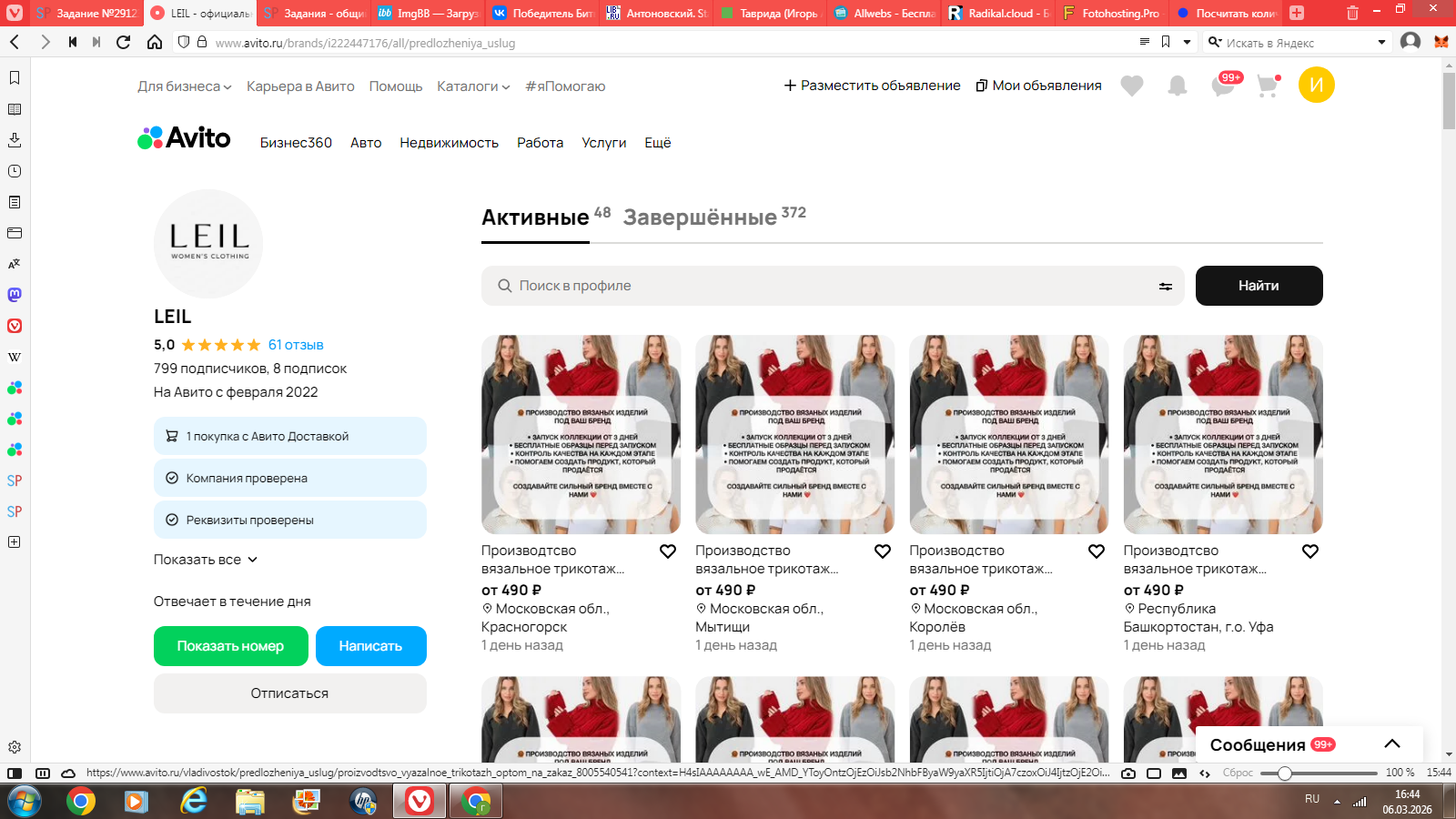Open the Wikipedia web panel

15,357
